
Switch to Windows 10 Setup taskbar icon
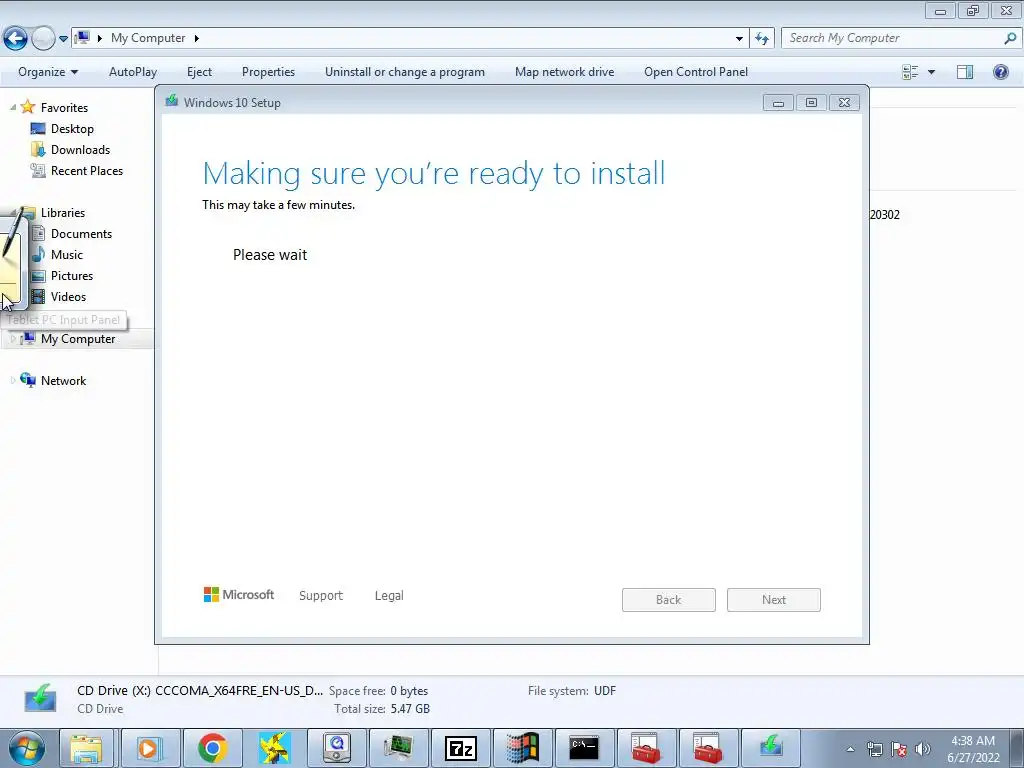[x=771, y=748]
